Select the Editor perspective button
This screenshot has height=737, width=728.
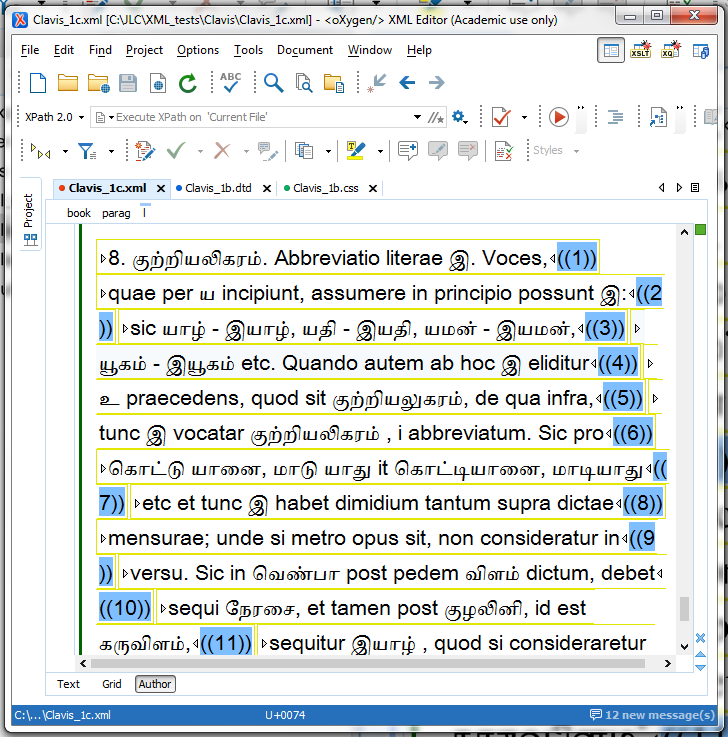click(611, 50)
